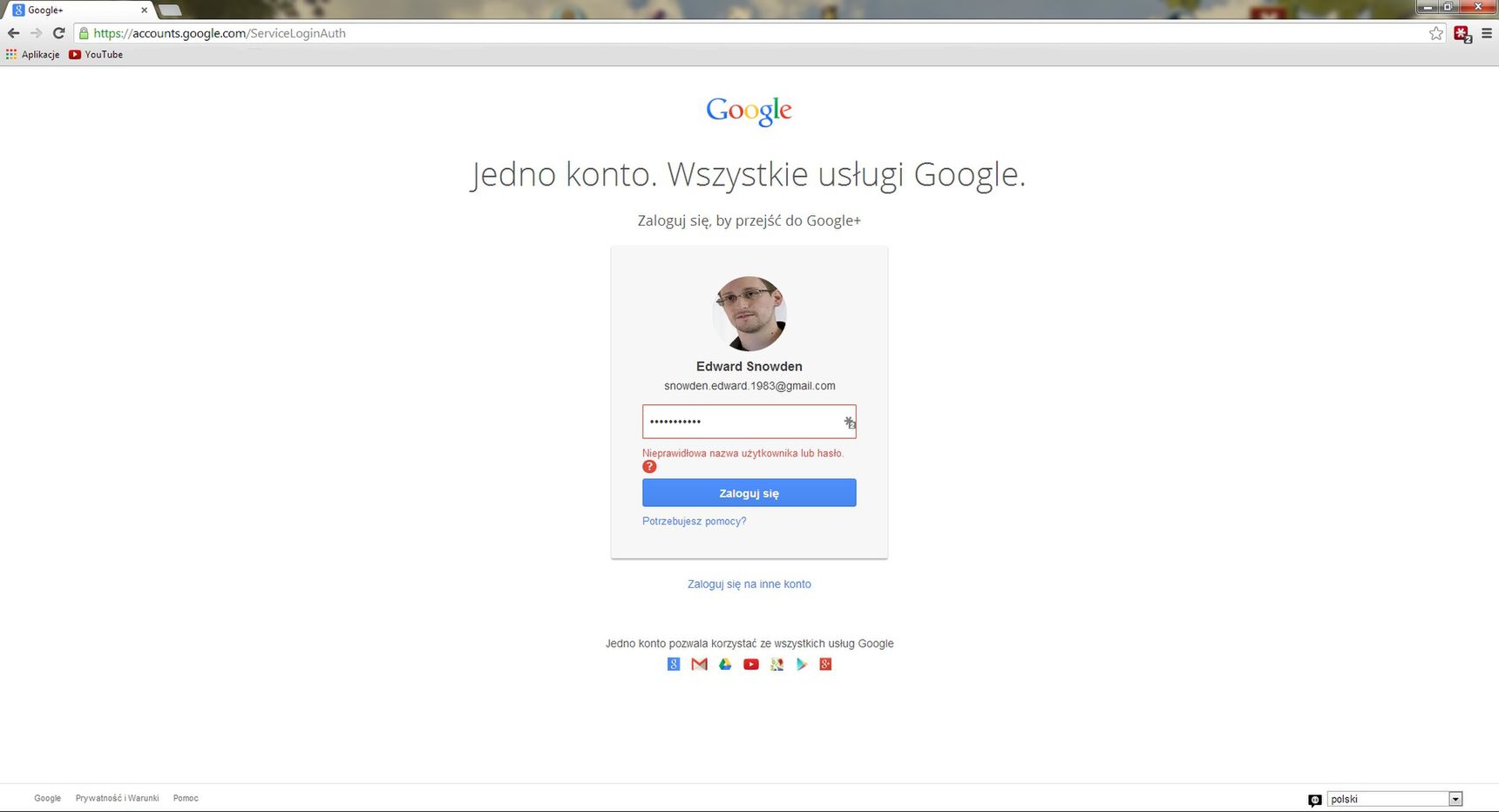
Task: Open the YouTube bookmark
Action: [x=96, y=54]
